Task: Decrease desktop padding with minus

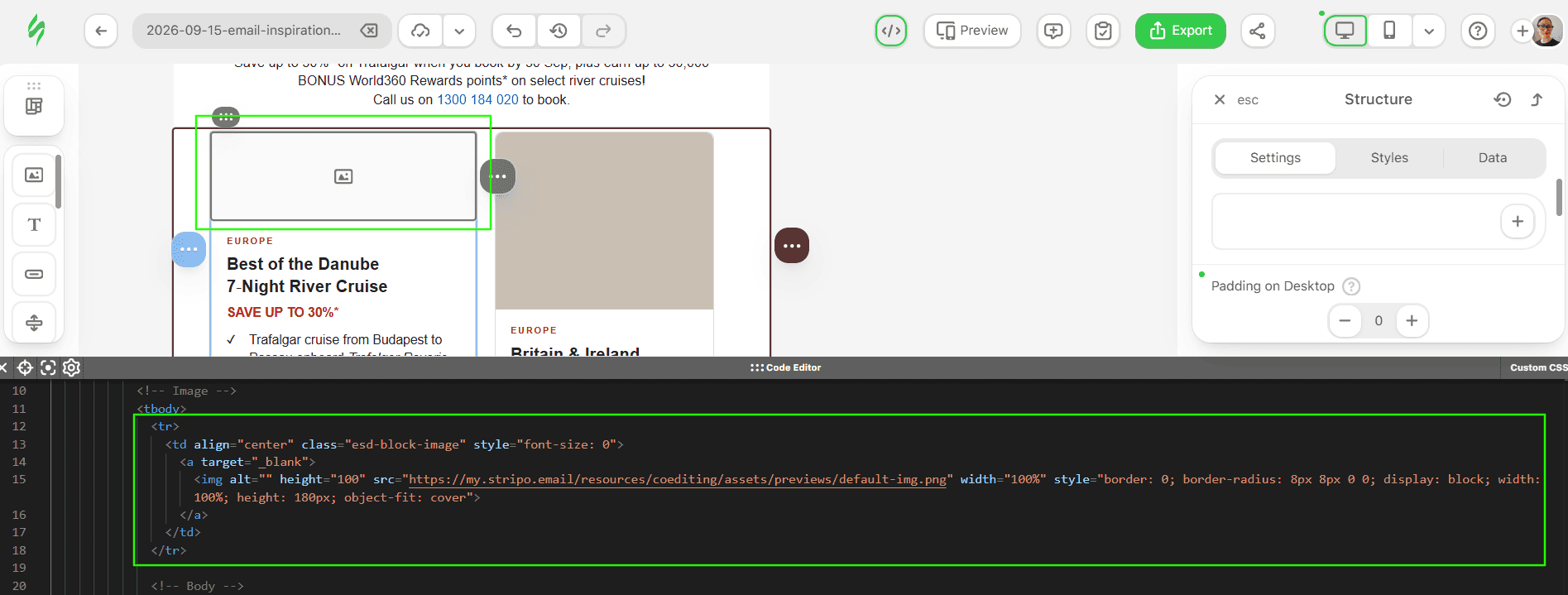Action: 1345,320
